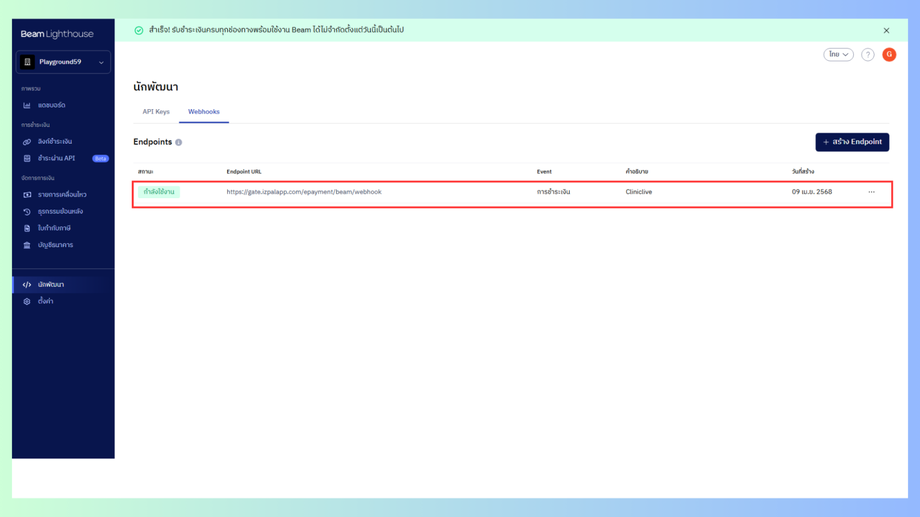Open ลิงก์ชำระเงิน in the sidebar
Viewport: 920px width, 517px height.
55,142
